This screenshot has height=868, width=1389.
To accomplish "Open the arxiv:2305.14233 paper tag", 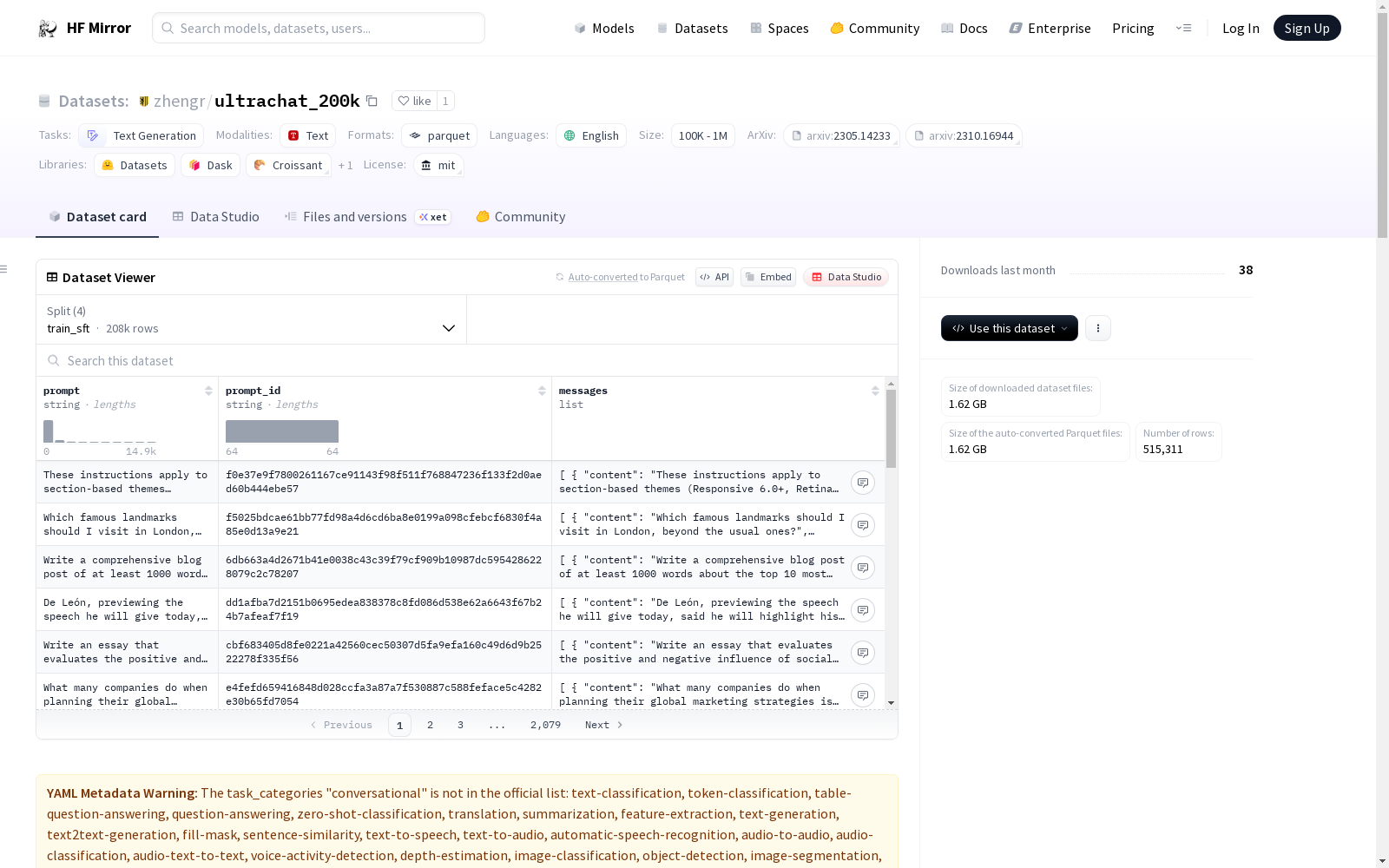I will coord(841,135).
